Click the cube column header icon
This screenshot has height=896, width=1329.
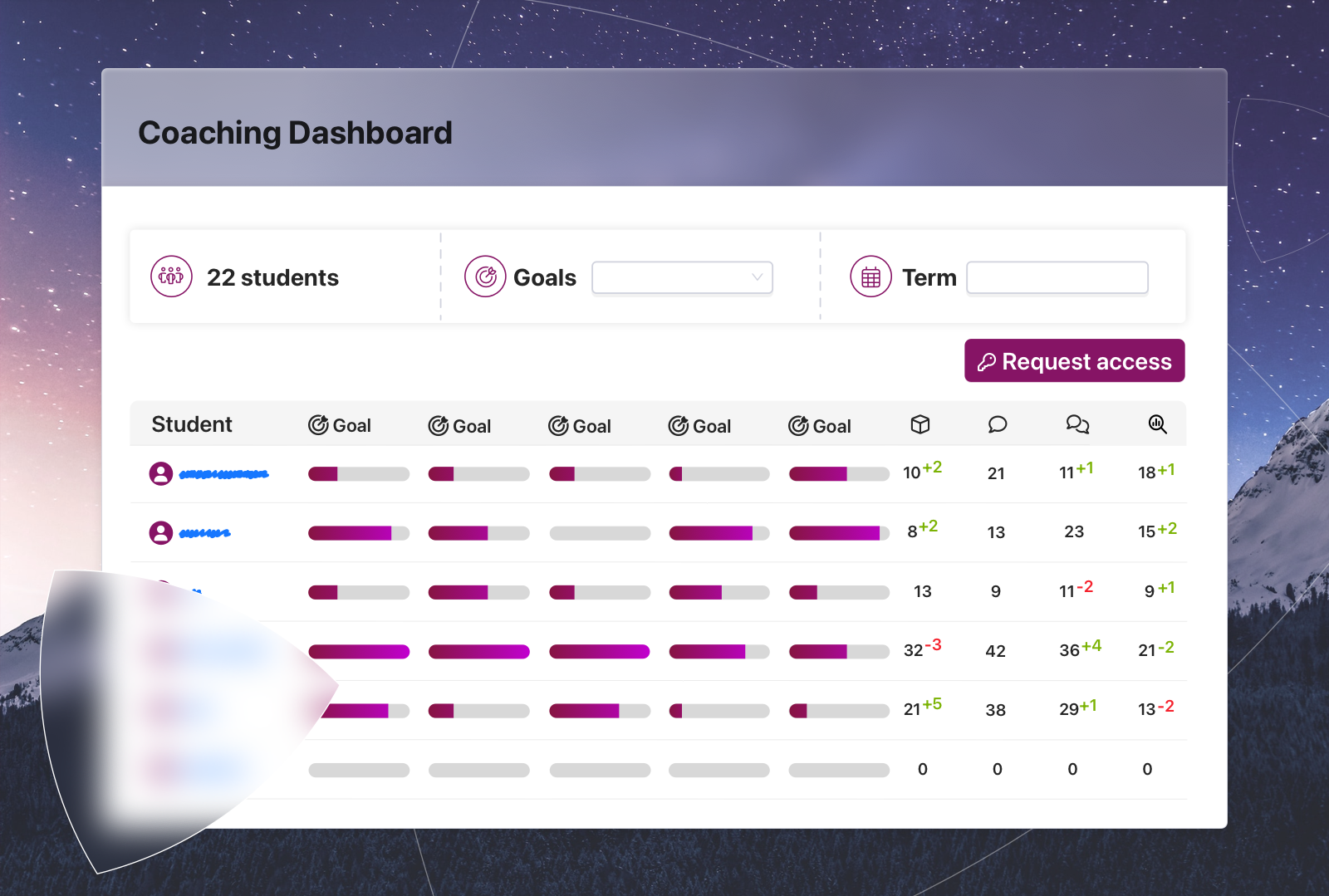coord(920,424)
